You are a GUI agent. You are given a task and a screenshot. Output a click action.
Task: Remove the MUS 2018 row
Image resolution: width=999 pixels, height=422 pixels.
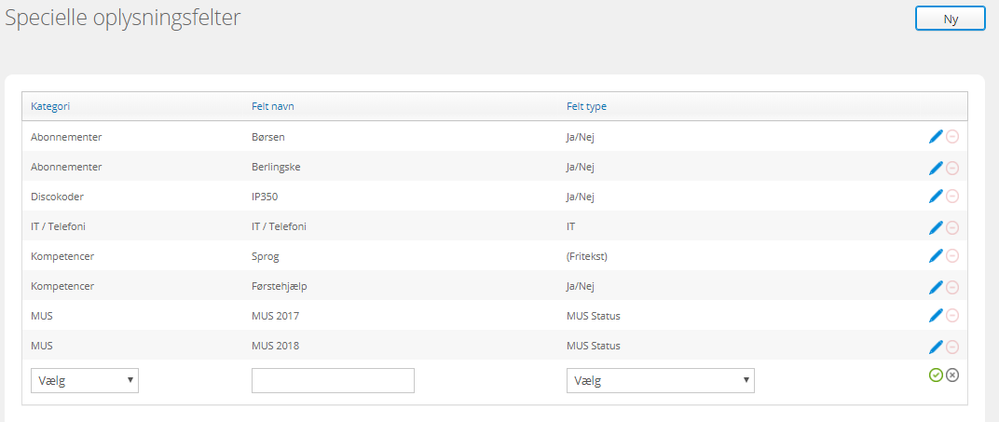click(952, 347)
